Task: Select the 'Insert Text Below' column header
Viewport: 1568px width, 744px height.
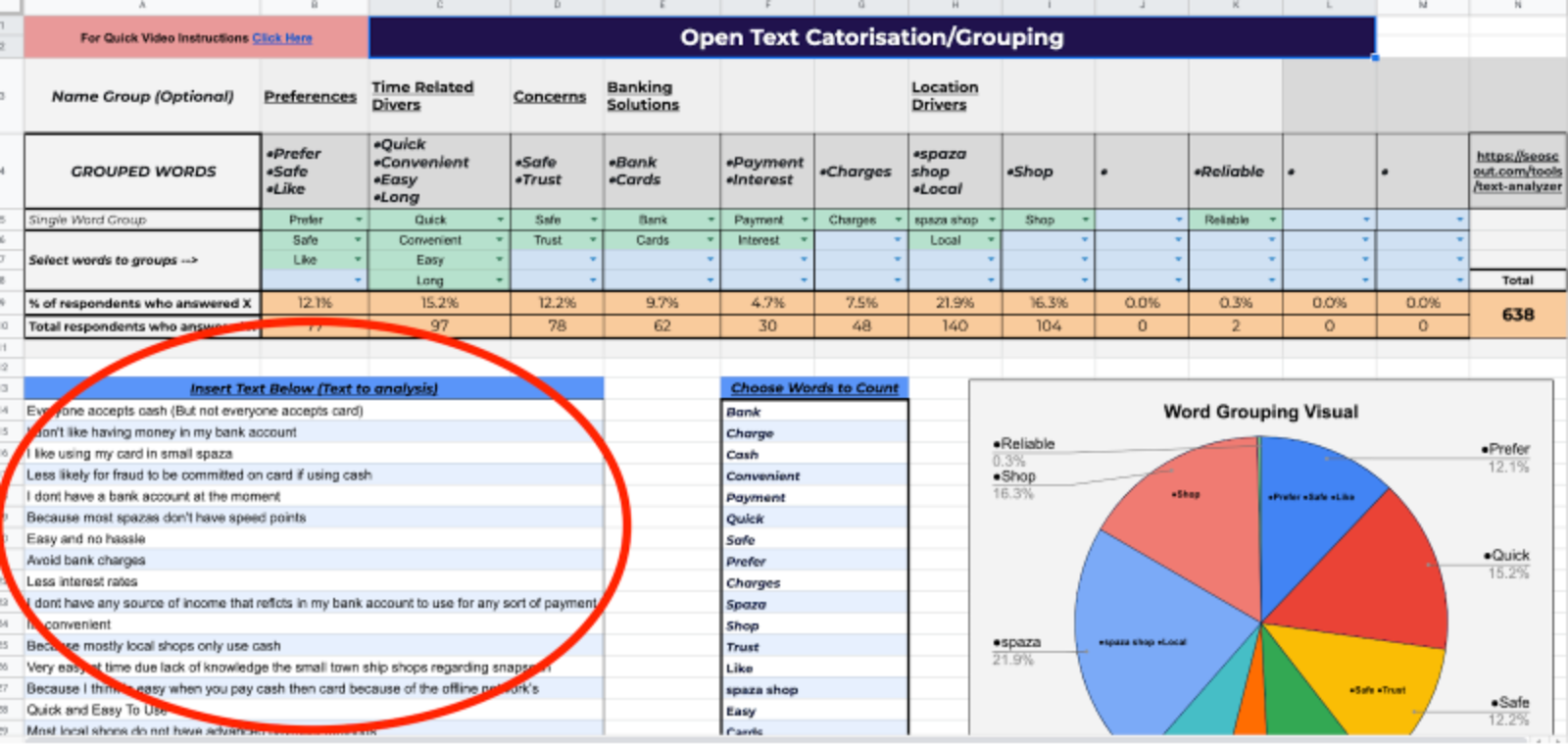Action: click(314, 388)
